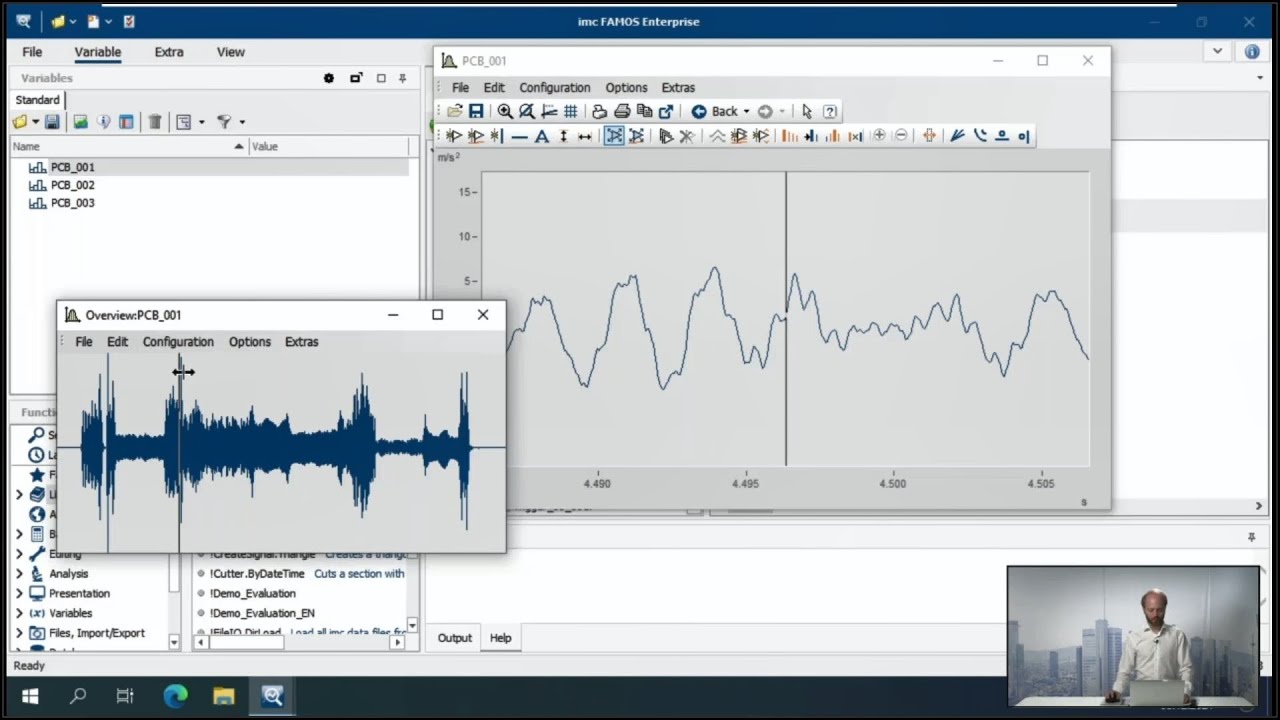Expand the Files, Import/Export function group
This screenshot has height=720, width=1280.
point(19,633)
